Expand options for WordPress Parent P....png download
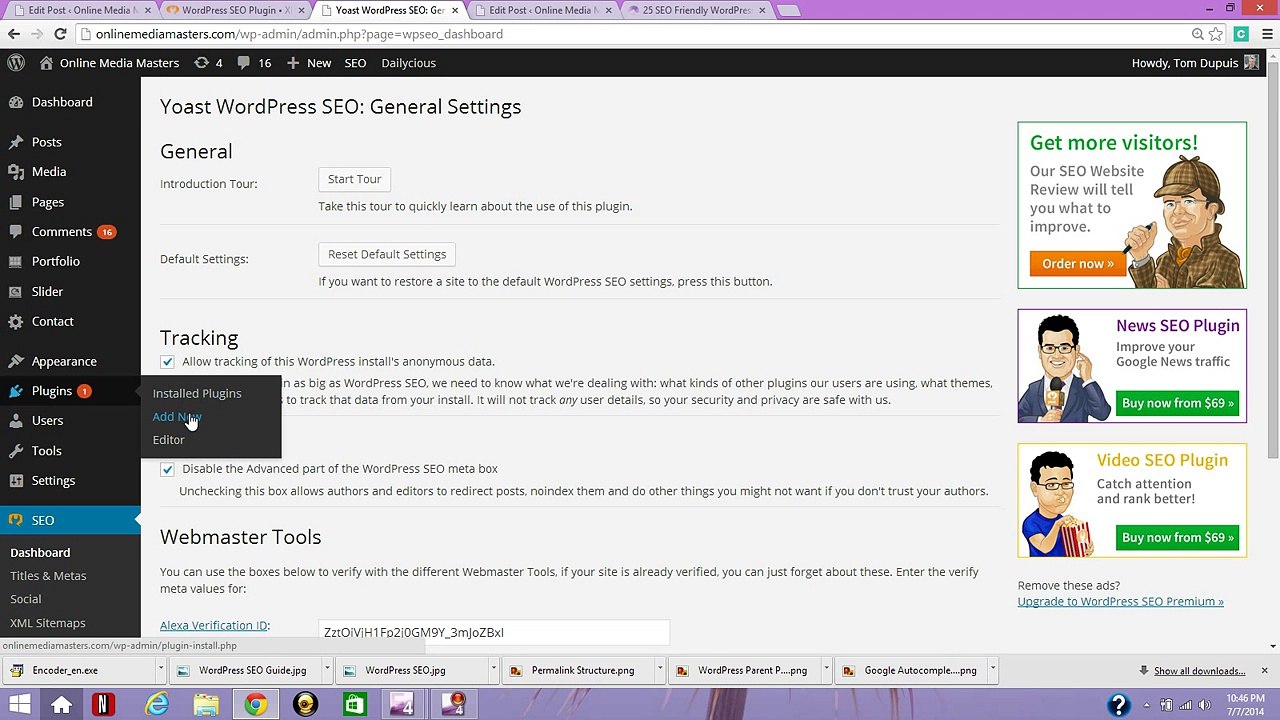Viewport: 1280px width, 720px height. (826, 670)
